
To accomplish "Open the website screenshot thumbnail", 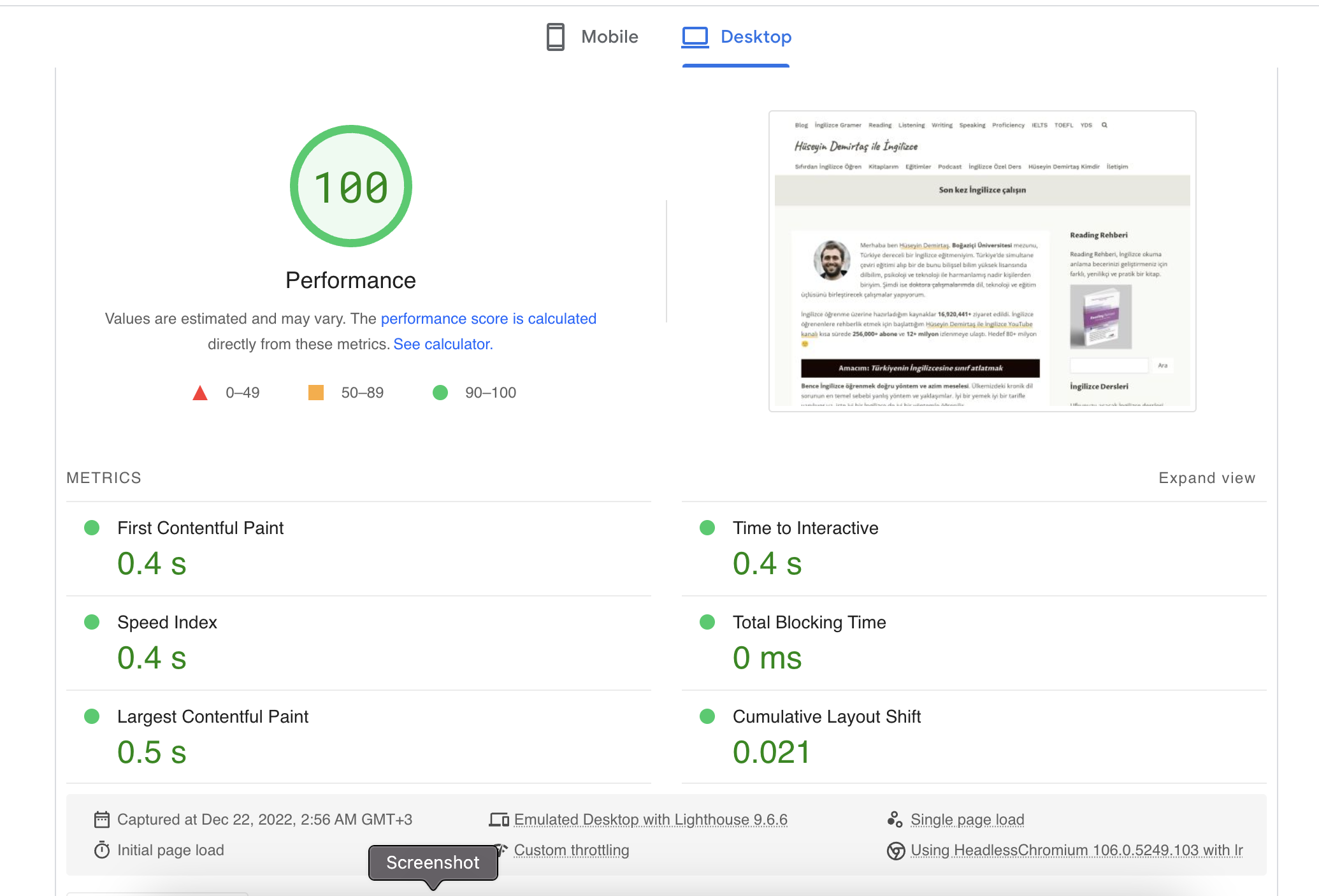I will pyautogui.click(x=982, y=261).
